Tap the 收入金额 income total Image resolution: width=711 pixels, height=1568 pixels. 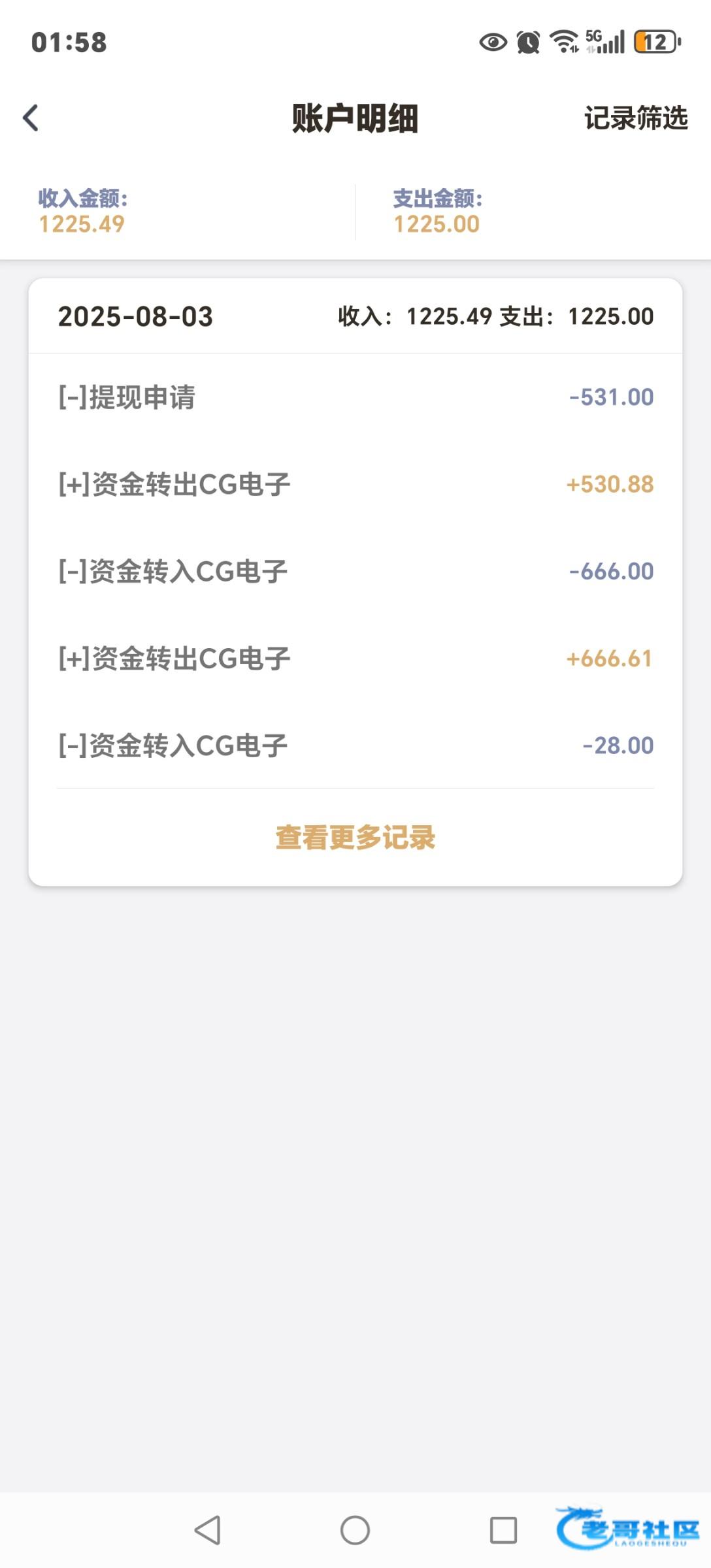tap(82, 211)
